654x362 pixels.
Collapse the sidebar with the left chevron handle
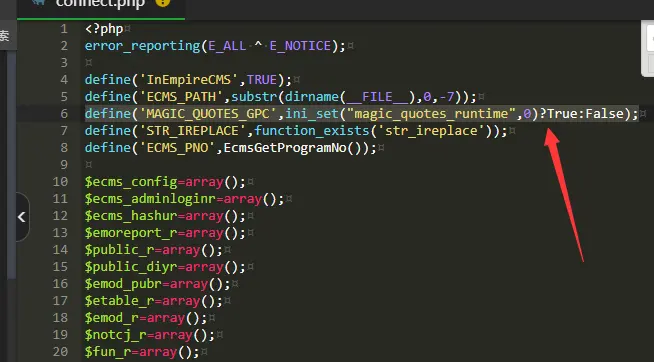pyautogui.click(x=23, y=217)
